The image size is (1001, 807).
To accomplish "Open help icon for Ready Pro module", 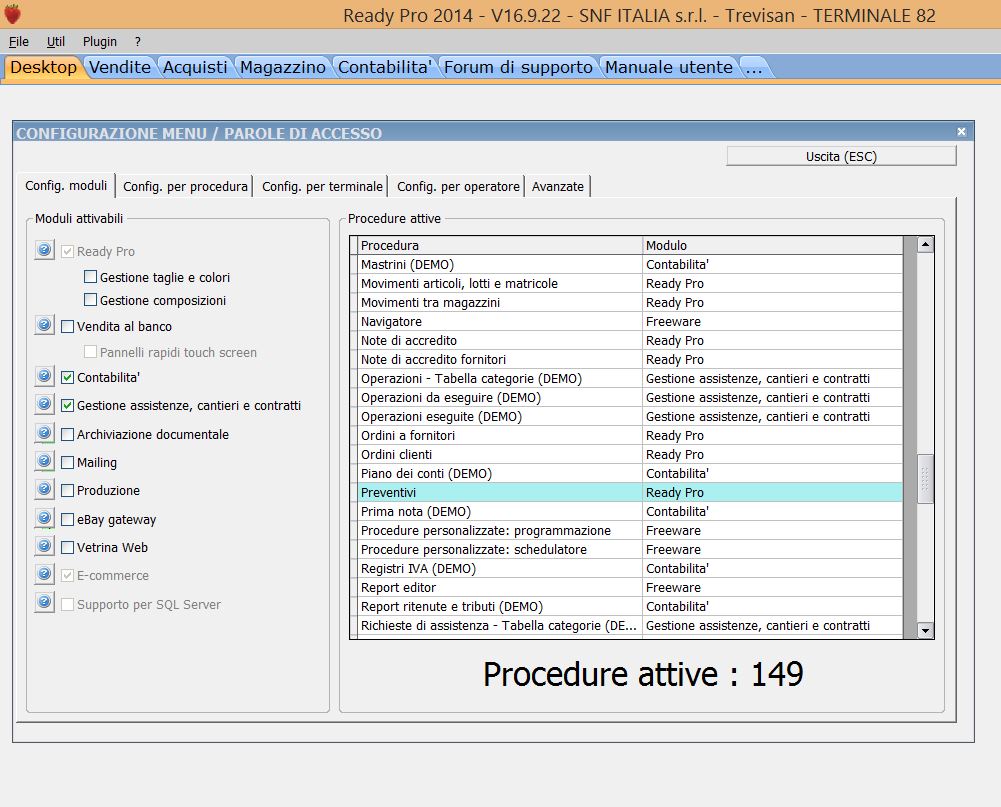I will (x=44, y=250).
